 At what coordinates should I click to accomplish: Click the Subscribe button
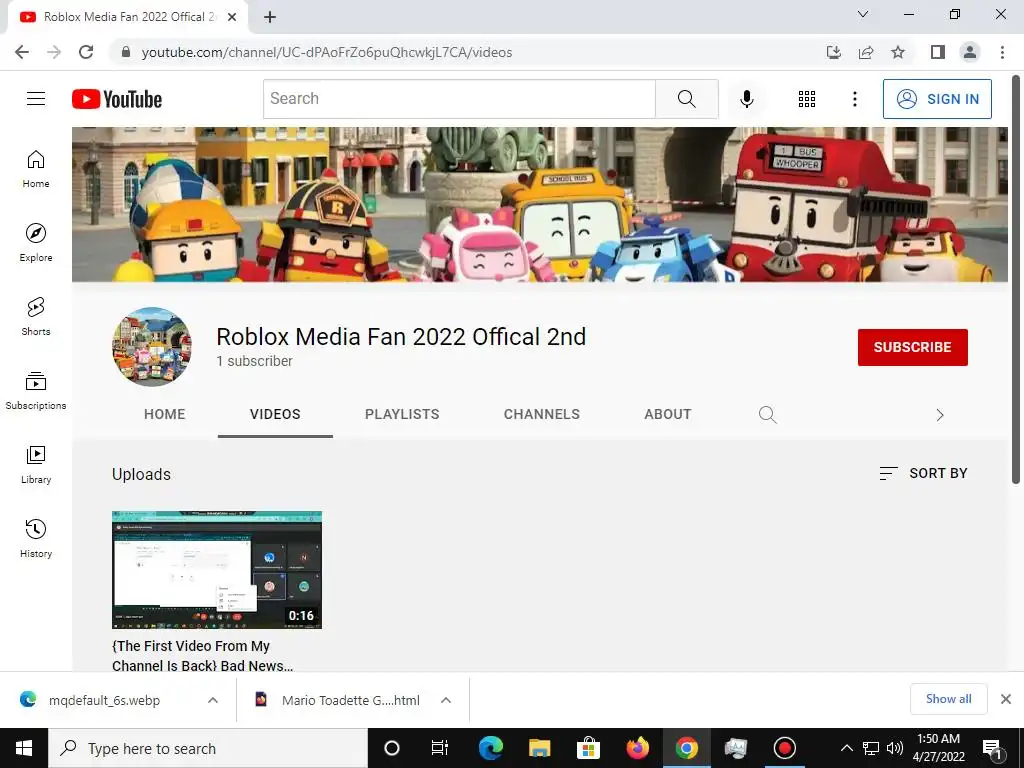pos(912,347)
